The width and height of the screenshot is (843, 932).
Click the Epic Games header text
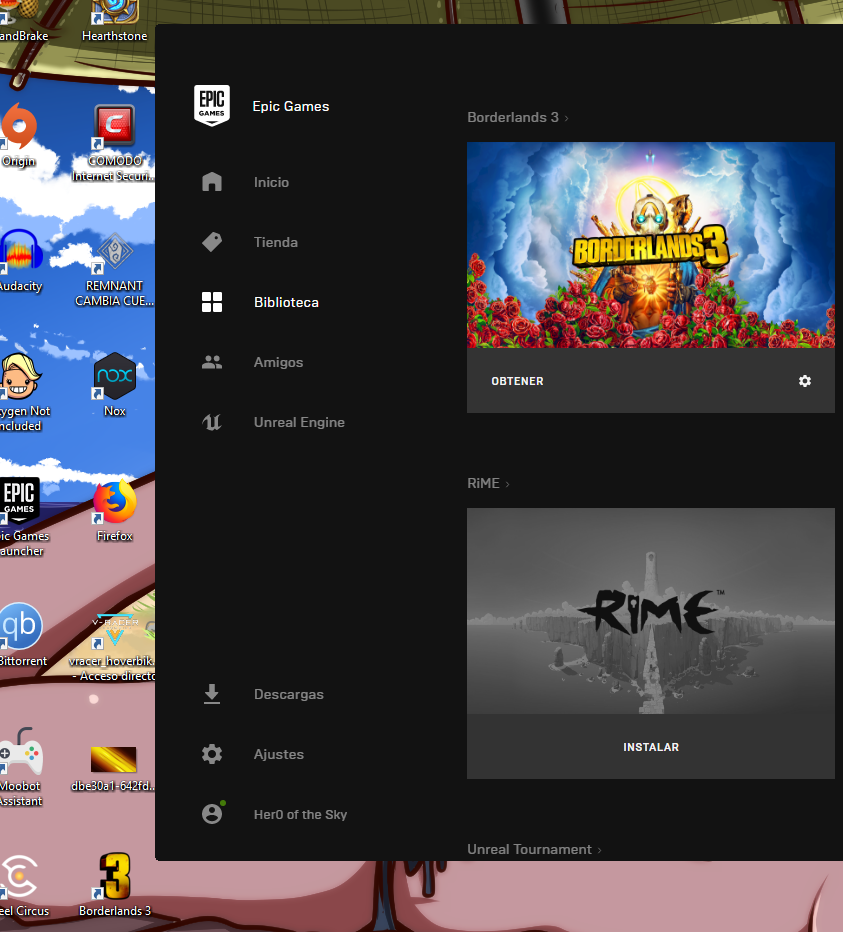(x=291, y=106)
